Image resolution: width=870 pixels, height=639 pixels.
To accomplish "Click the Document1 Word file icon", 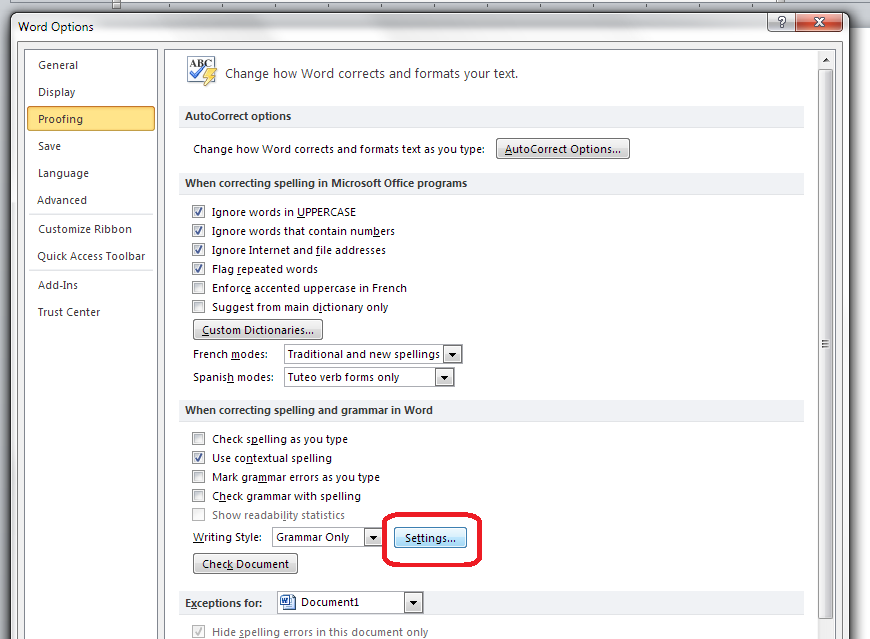I will pyautogui.click(x=288, y=602).
